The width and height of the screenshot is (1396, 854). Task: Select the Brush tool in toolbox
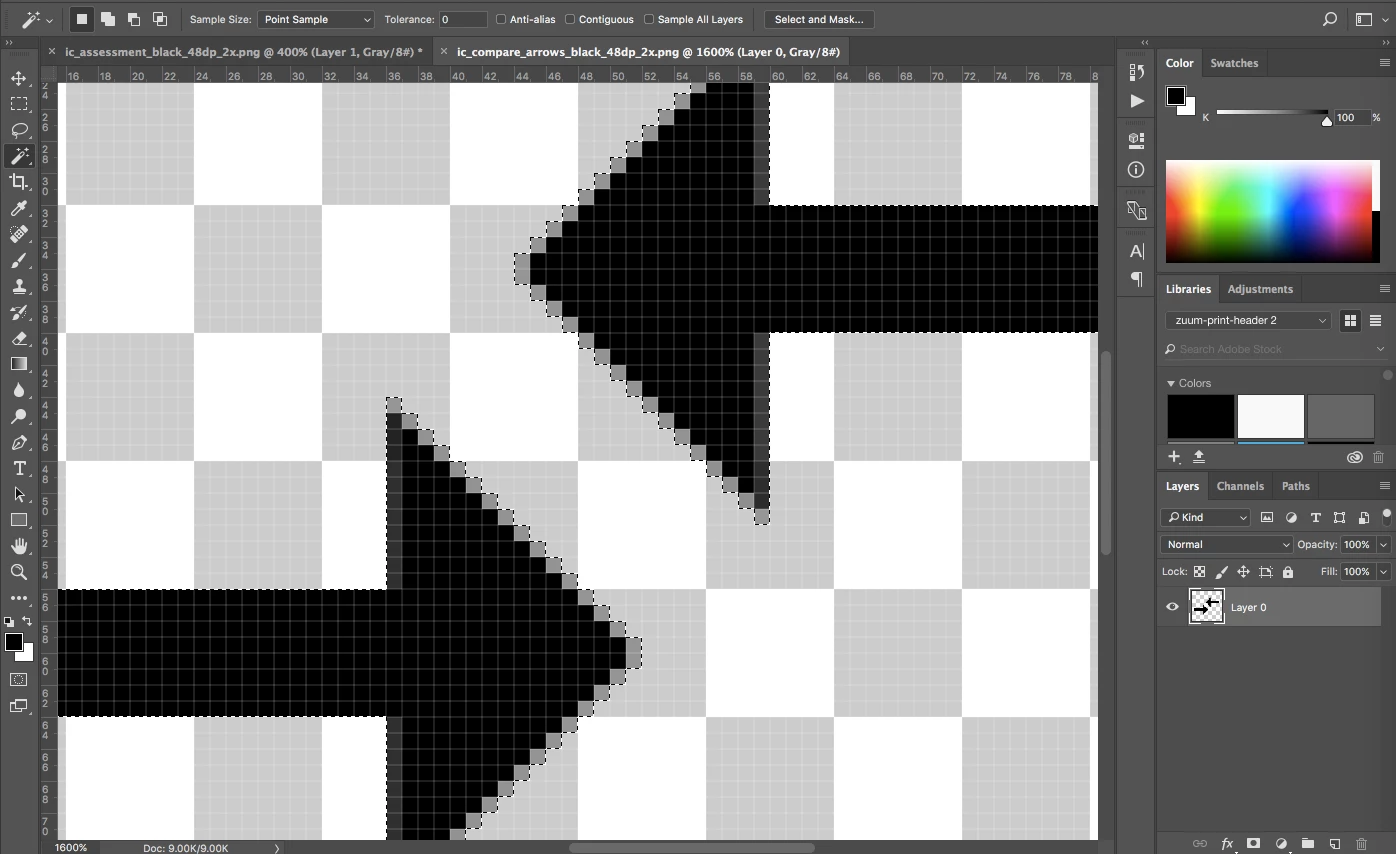(19, 260)
